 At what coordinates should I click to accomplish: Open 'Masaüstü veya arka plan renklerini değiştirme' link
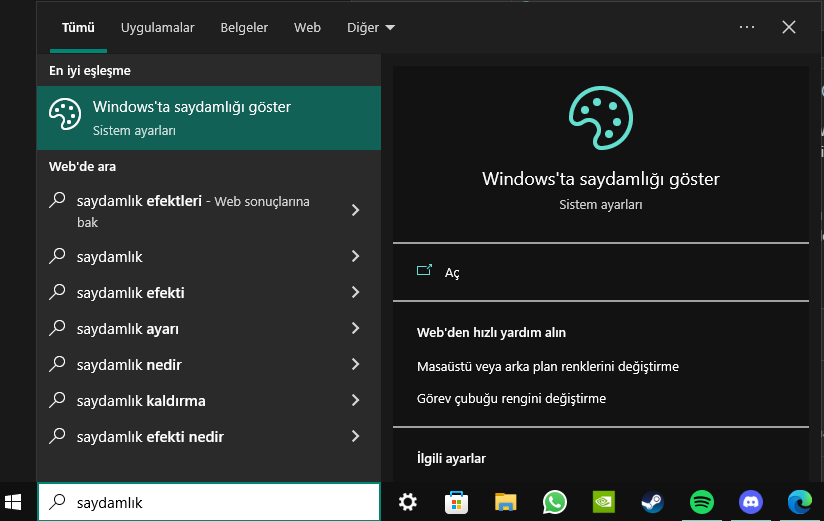[x=548, y=366]
